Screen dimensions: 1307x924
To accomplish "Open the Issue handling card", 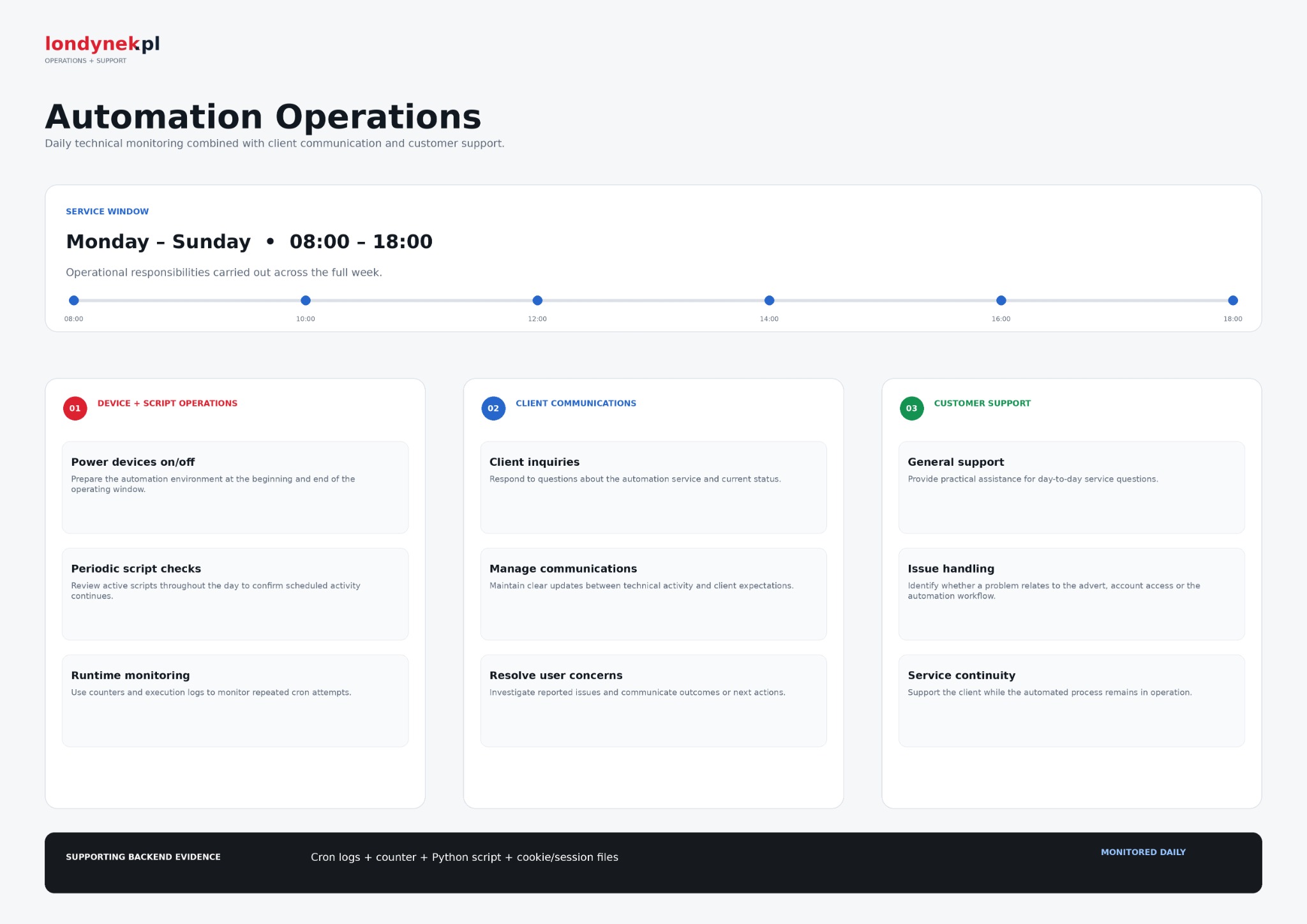I will tap(1072, 594).
